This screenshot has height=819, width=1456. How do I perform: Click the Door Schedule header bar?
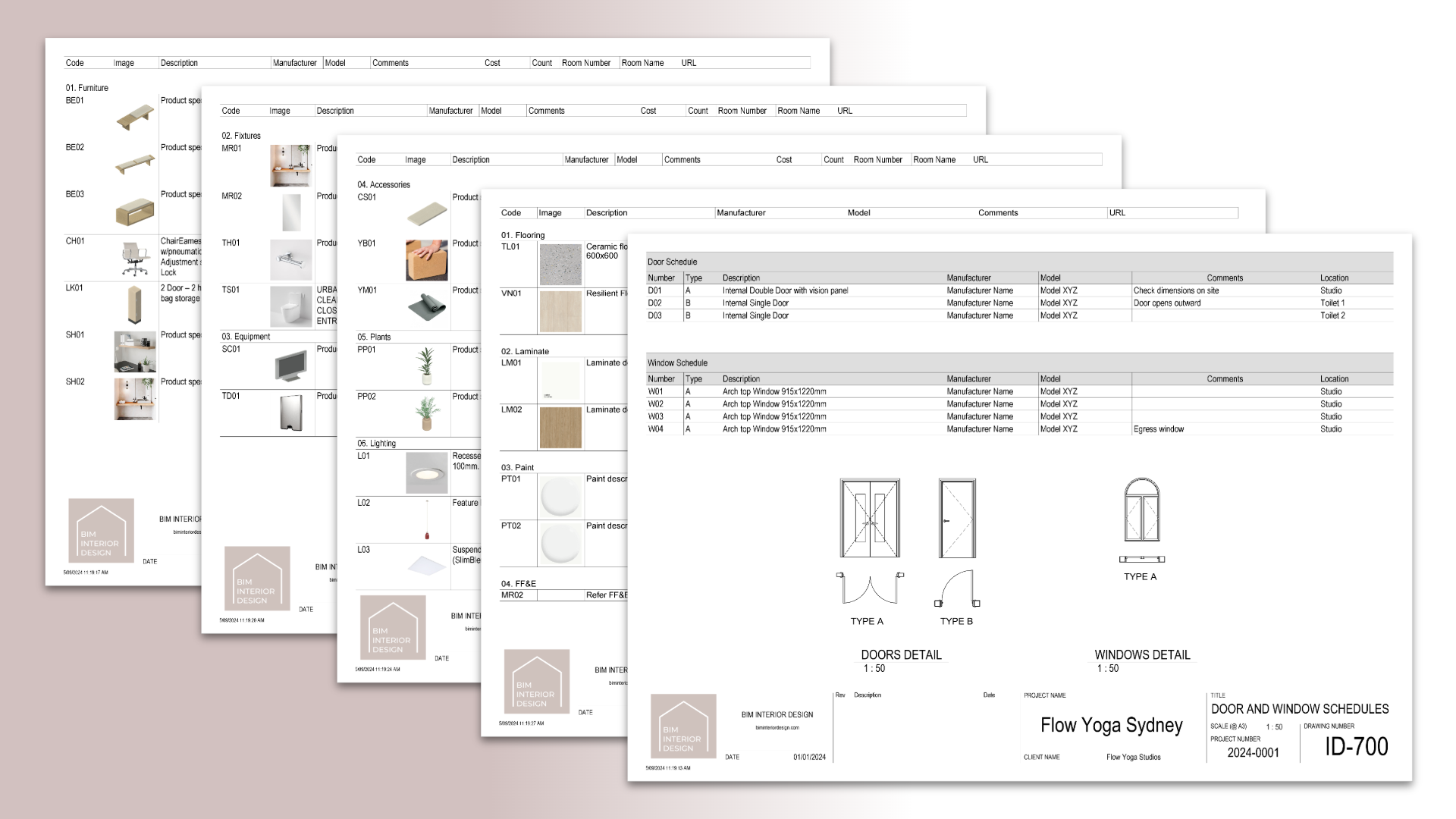[1018, 262]
